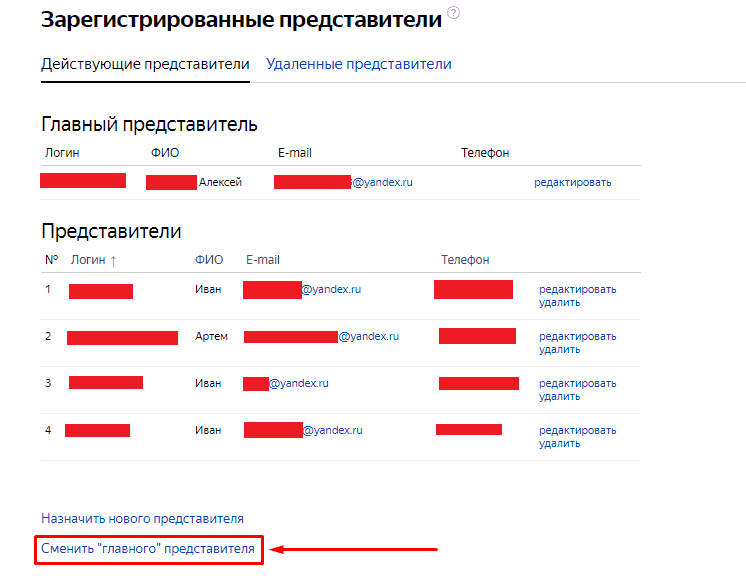Click @yandex.ru email in row 1
This screenshot has height=576, width=746.
coord(331,289)
